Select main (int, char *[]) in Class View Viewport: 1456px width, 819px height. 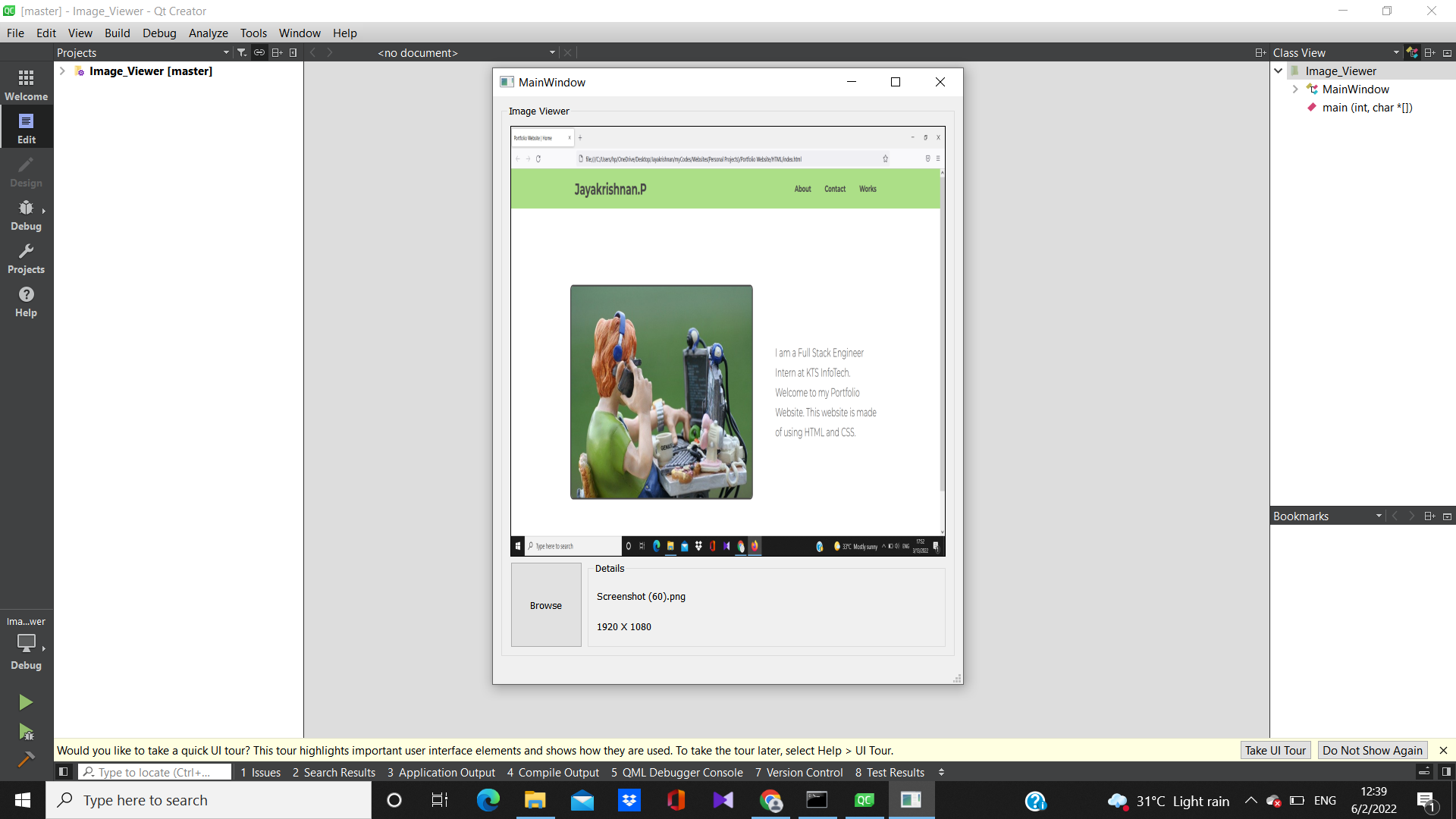pyautogui.click(x=1367, y=108)
